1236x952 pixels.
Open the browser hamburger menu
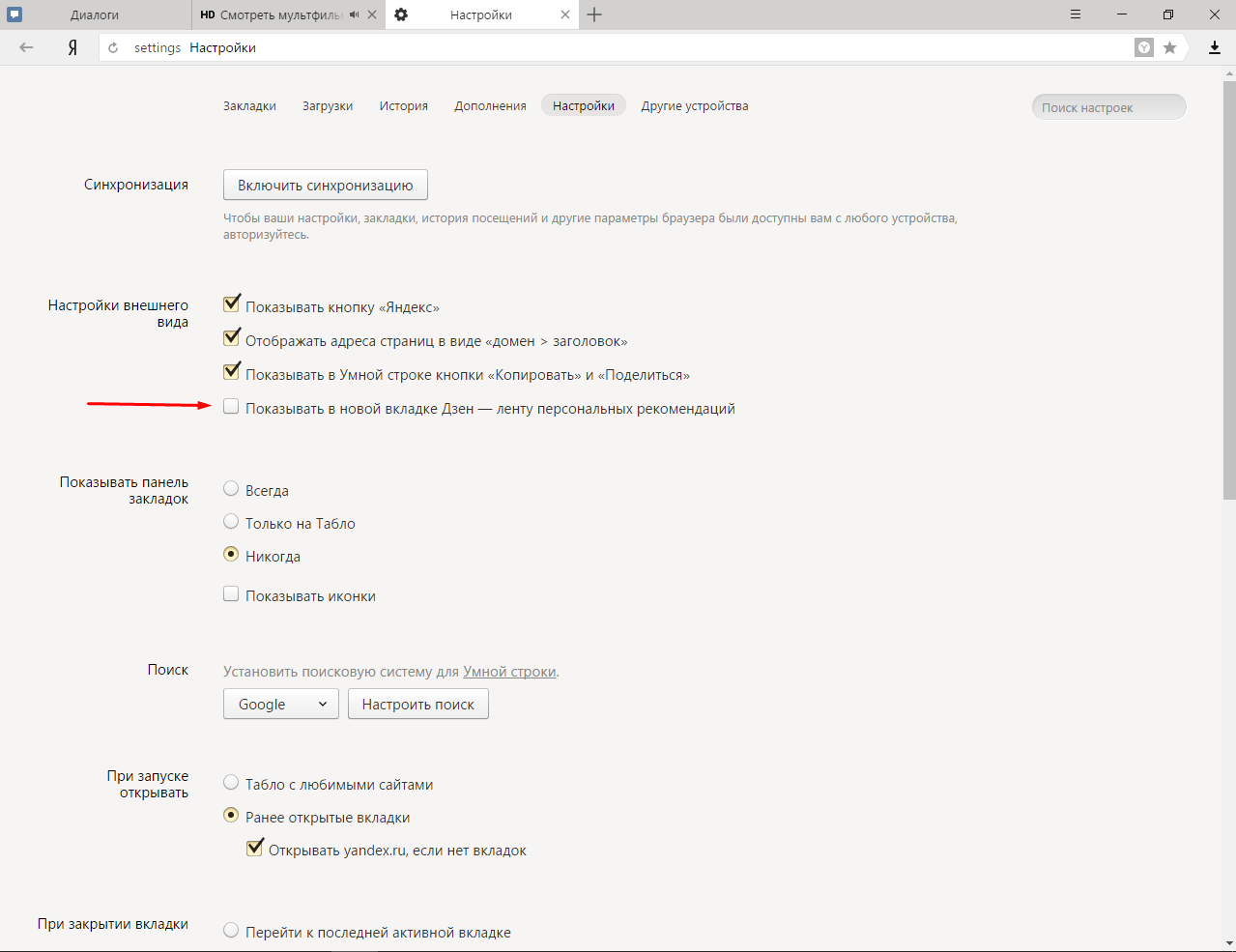tap(1076, 14)
